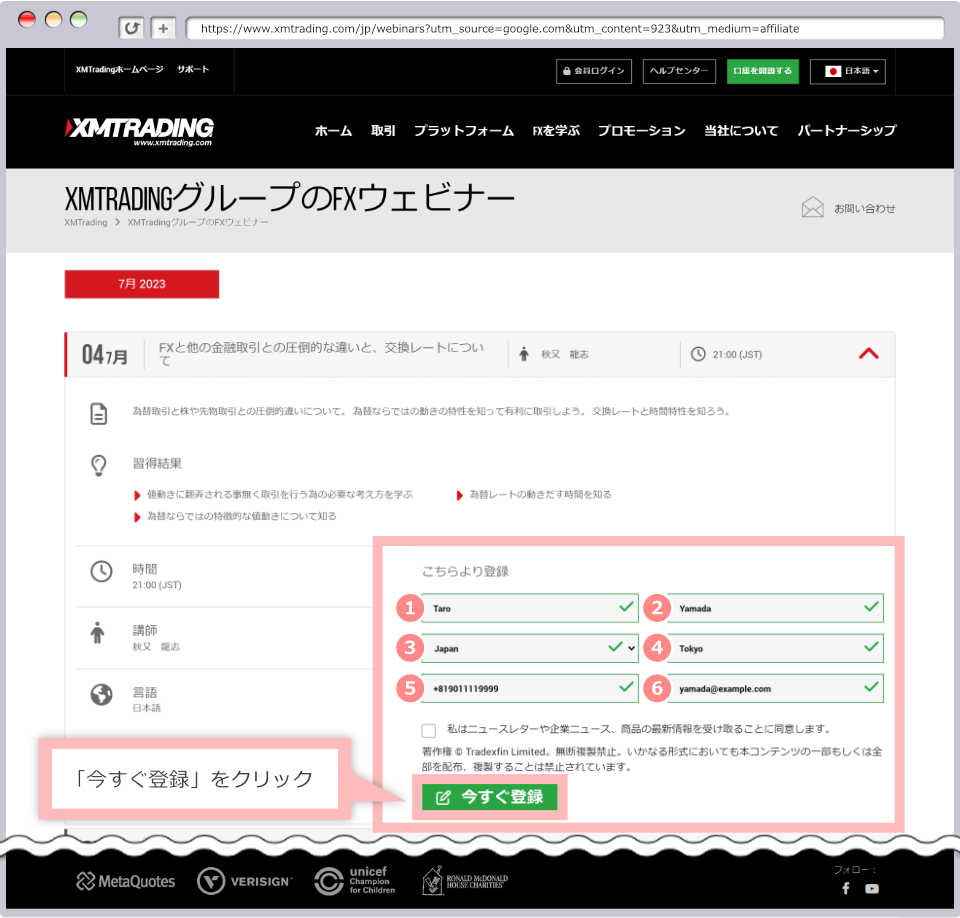Click the XMTrading breadcrumb link

pos(85,222)
